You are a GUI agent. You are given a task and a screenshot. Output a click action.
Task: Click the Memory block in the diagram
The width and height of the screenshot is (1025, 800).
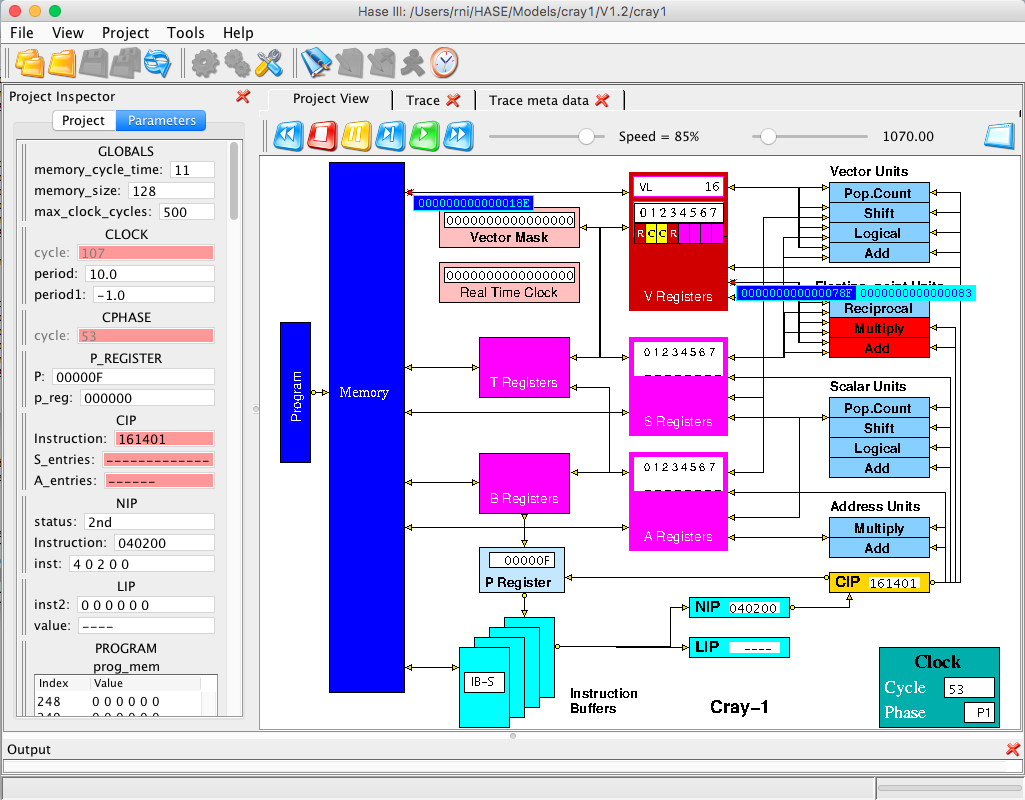coord(367,427)
